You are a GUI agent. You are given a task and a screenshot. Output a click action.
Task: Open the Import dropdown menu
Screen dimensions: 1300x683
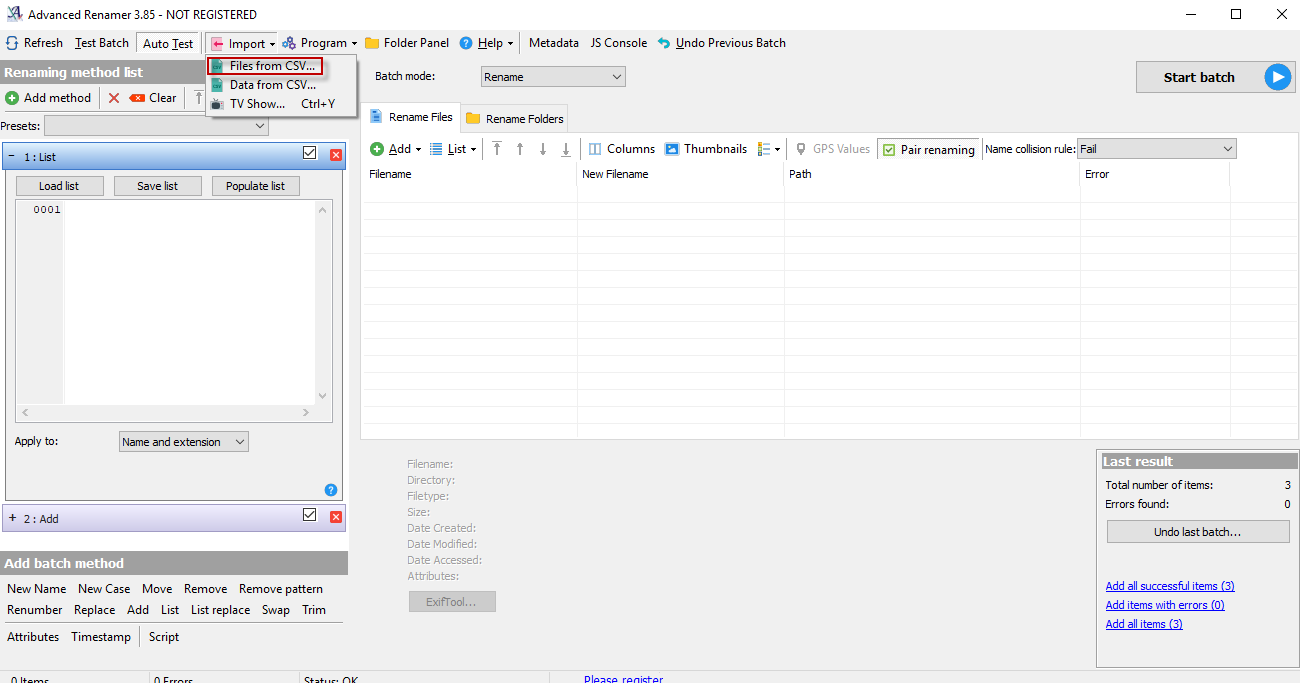click(x=241, y=43)
